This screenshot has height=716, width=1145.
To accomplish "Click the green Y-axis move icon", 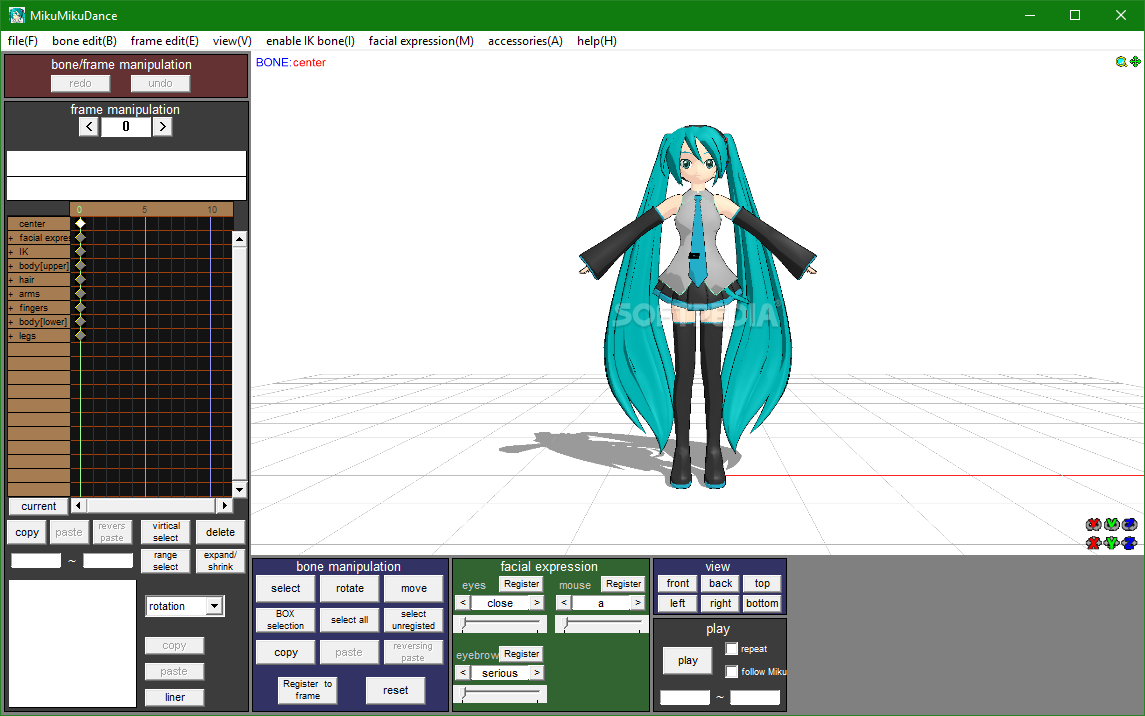I will point(1111,542).
